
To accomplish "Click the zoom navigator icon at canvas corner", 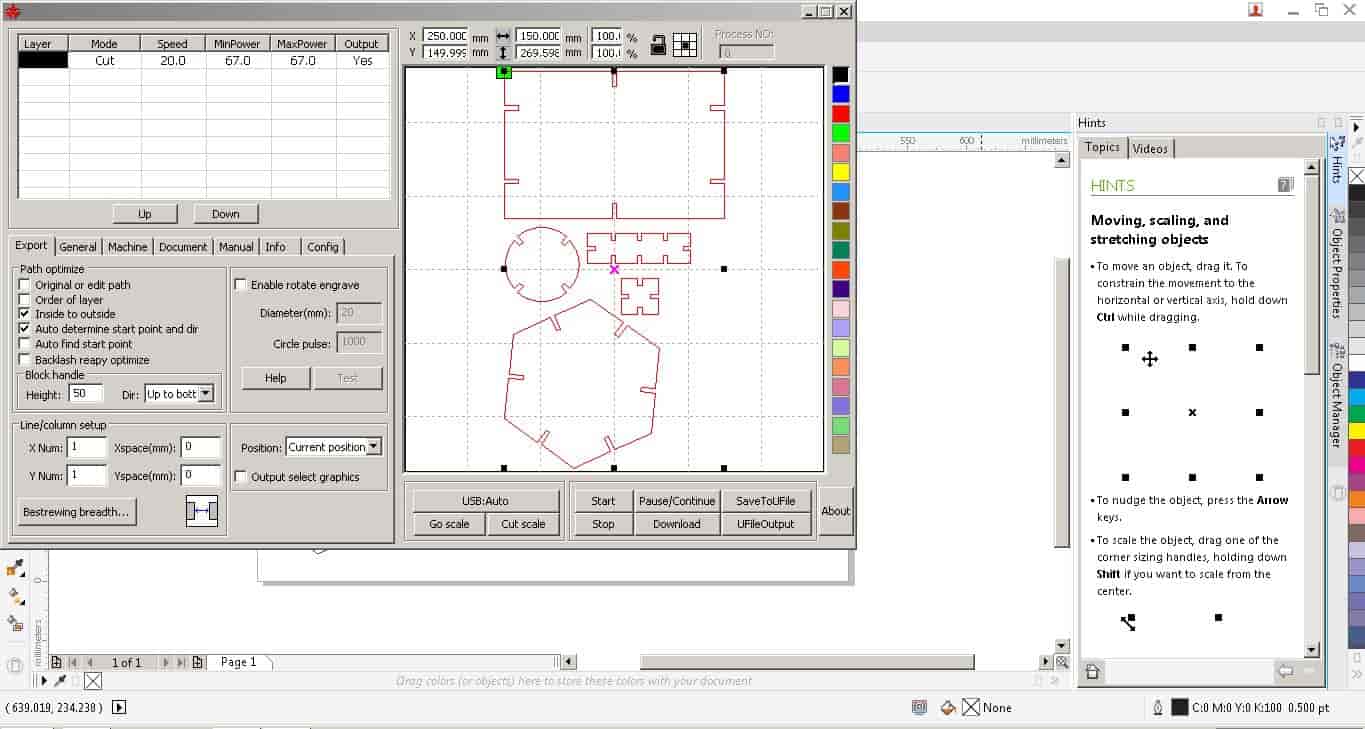I will click(x=1061, y=662).
